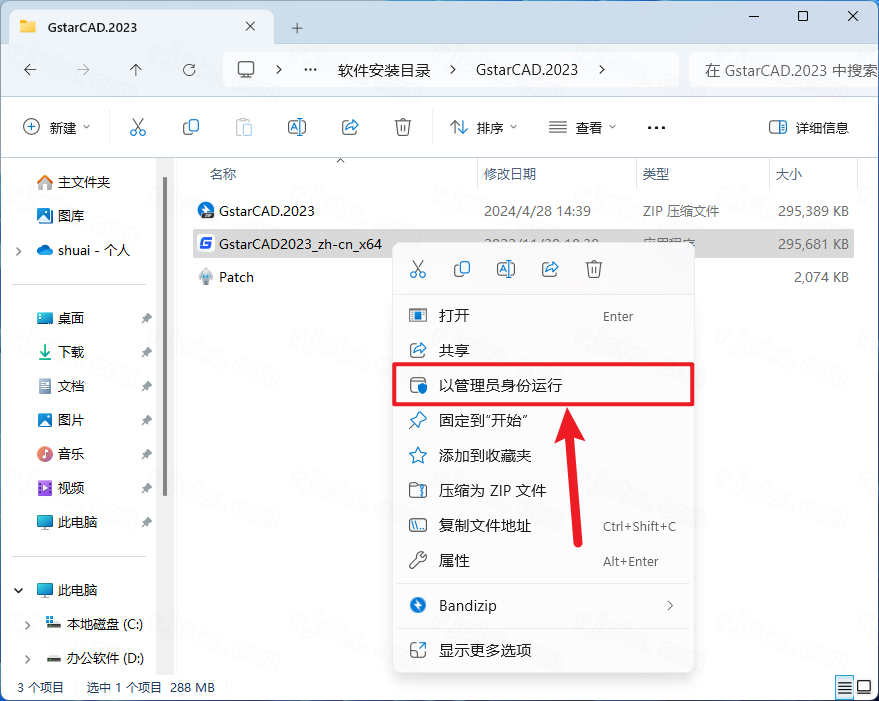Click the share icon in the toolbar
Image resolution: width=879 pixels, height=701 pixels.
coord(350,127)
